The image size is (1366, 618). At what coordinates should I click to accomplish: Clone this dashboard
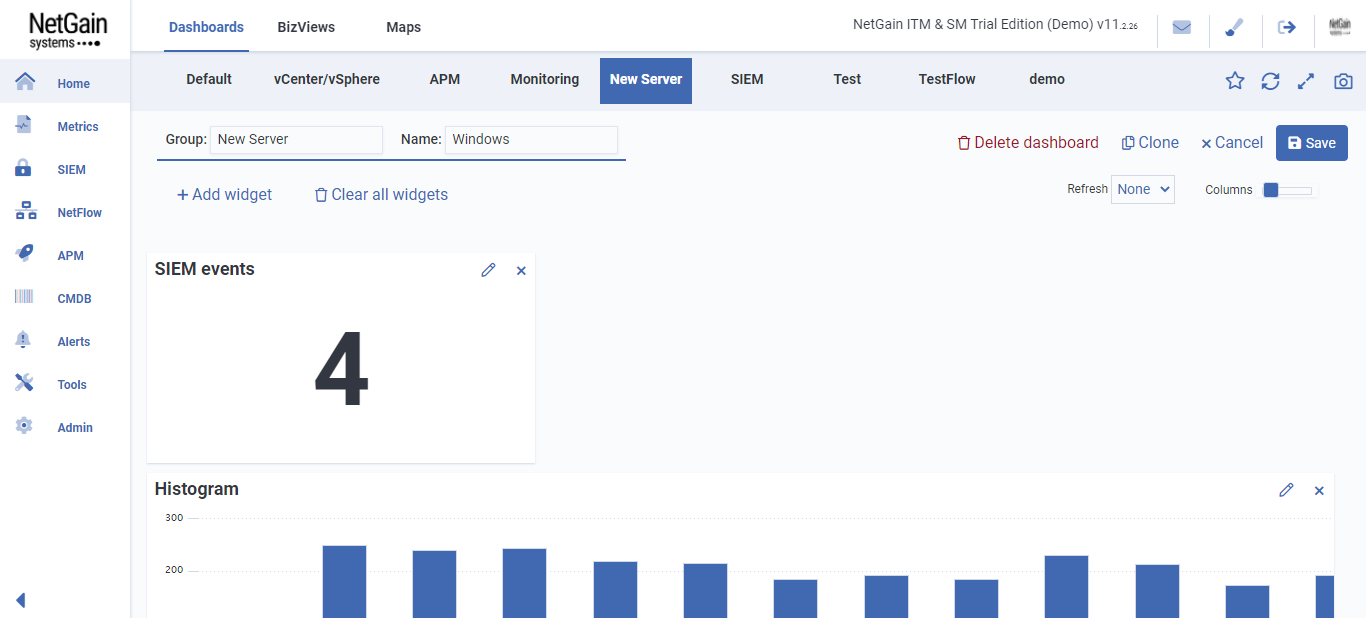click(x=1150, y=143)
